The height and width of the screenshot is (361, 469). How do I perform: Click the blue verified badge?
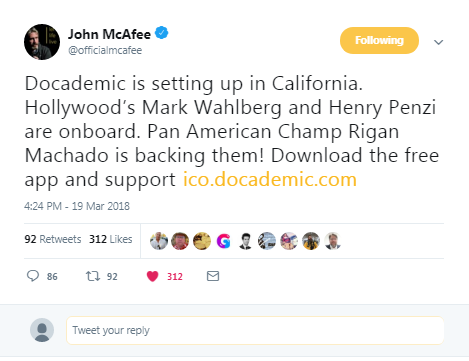162,33
